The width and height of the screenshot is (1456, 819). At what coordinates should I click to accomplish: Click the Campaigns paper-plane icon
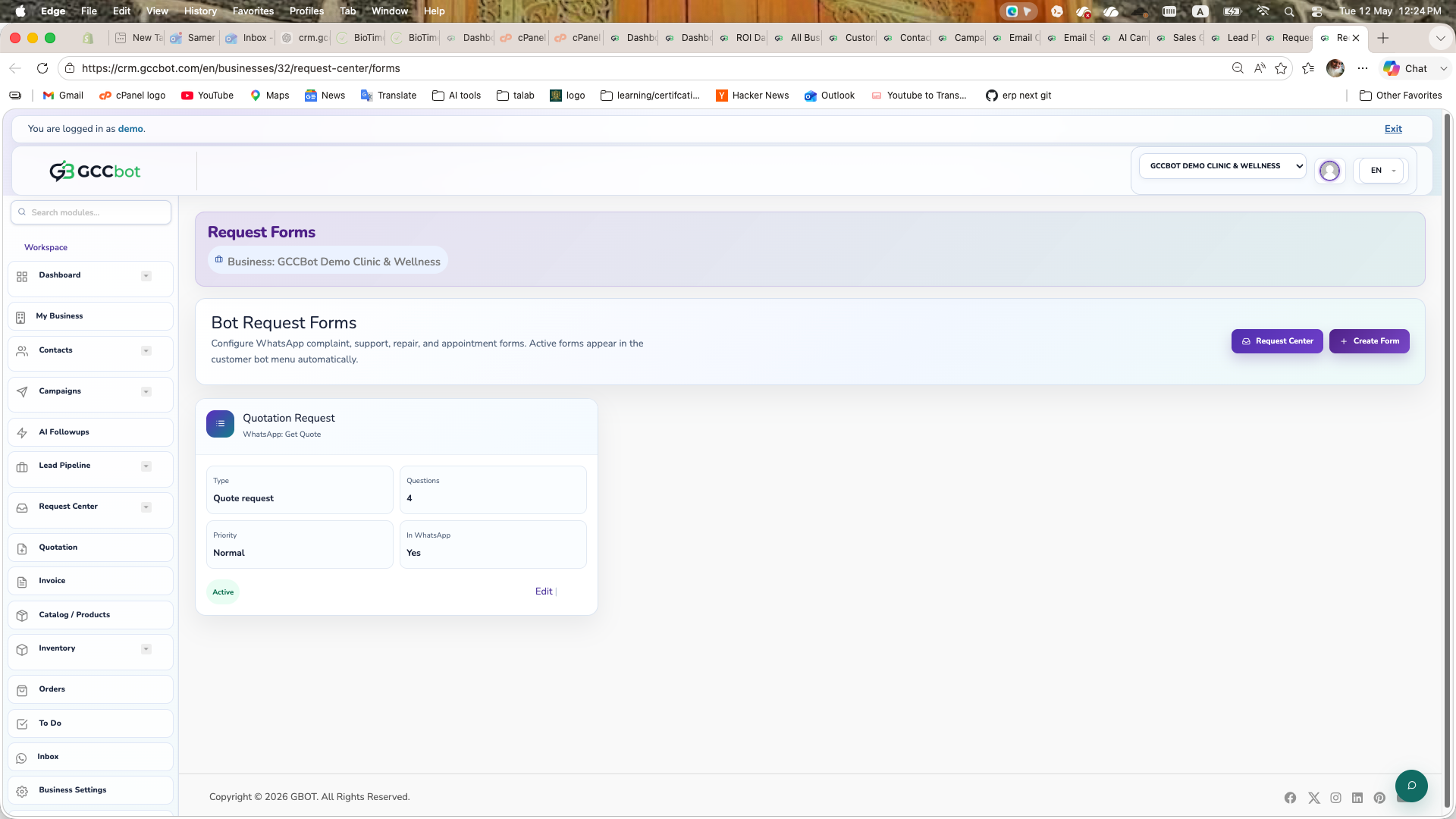coord(22,392)
